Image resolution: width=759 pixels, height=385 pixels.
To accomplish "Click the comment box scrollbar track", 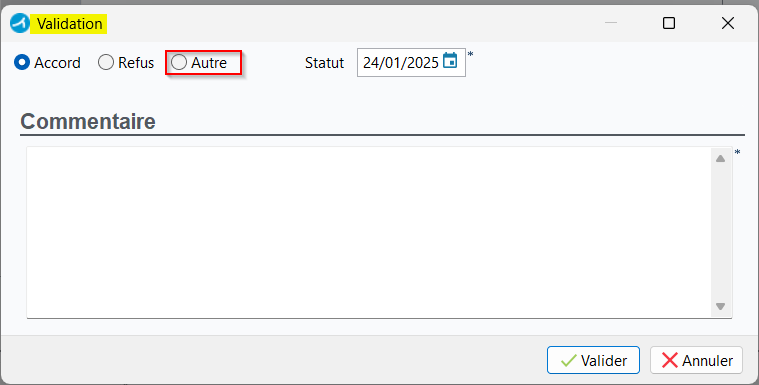I will [720, 232].
